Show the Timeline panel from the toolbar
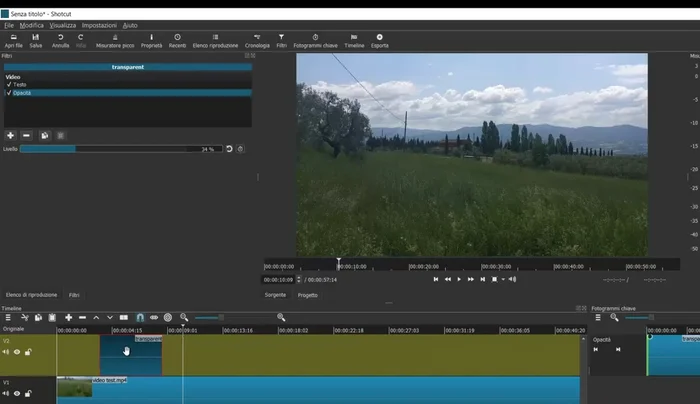This screenshot has height=404, width=700. click(x=354, y=41)
